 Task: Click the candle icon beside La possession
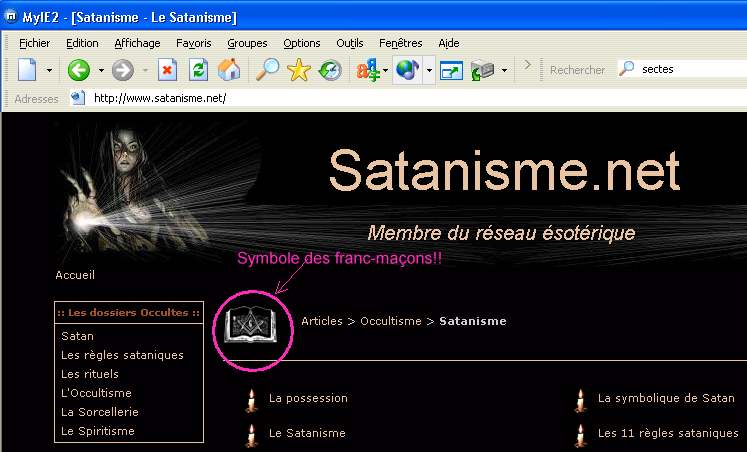click(x=252, y=401)
